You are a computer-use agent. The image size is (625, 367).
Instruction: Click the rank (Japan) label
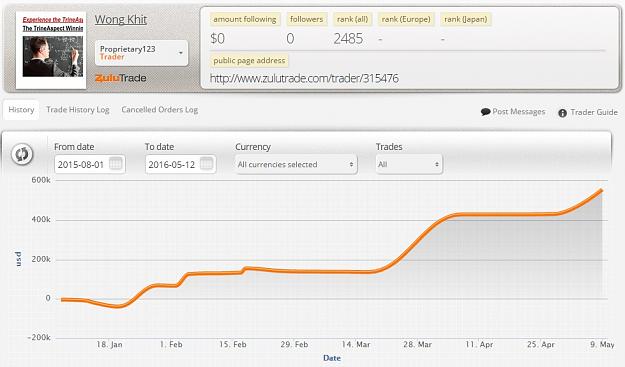[x=466, y=19]
